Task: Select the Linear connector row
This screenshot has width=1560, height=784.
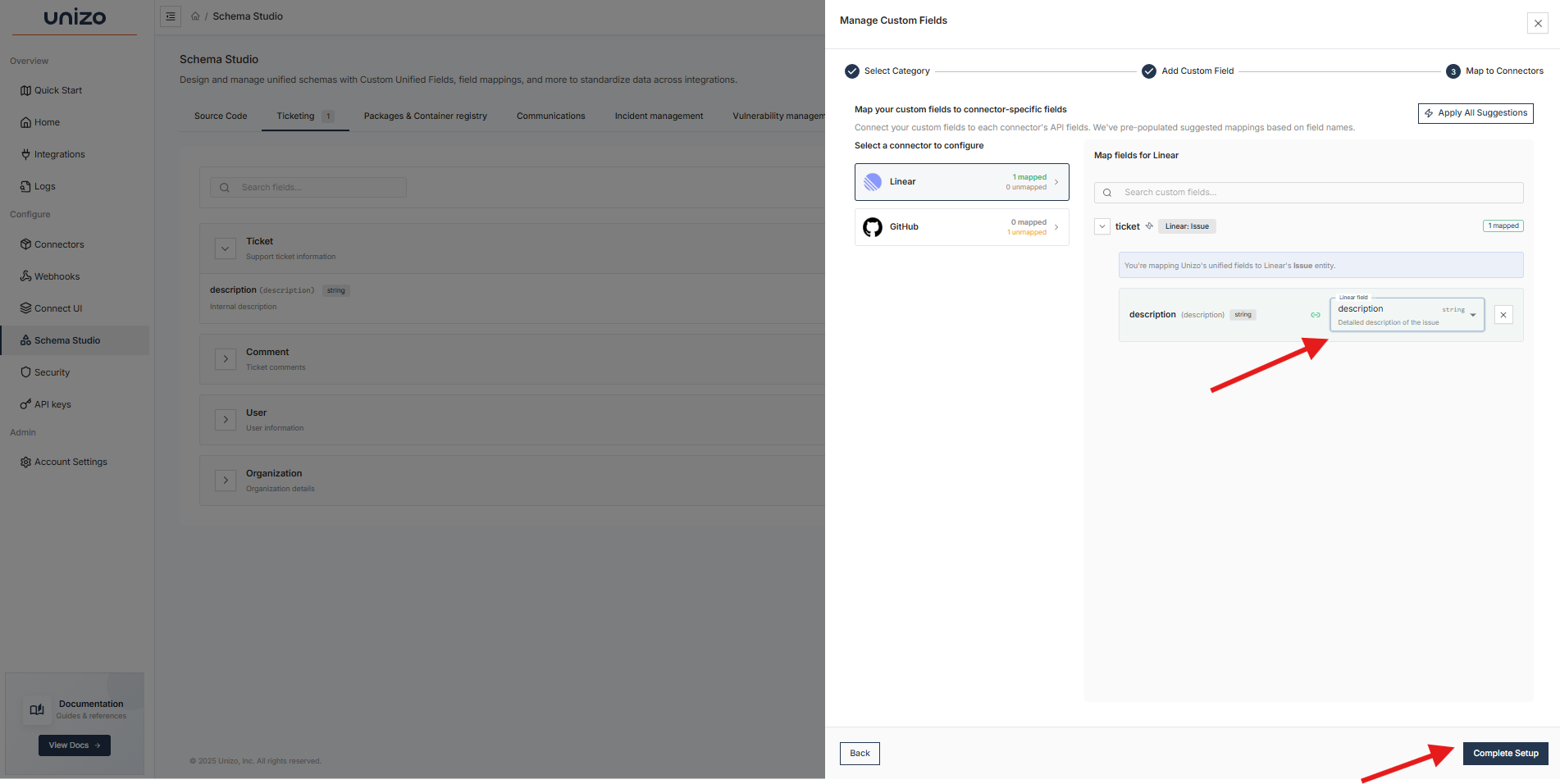Action: pos(961,182)
